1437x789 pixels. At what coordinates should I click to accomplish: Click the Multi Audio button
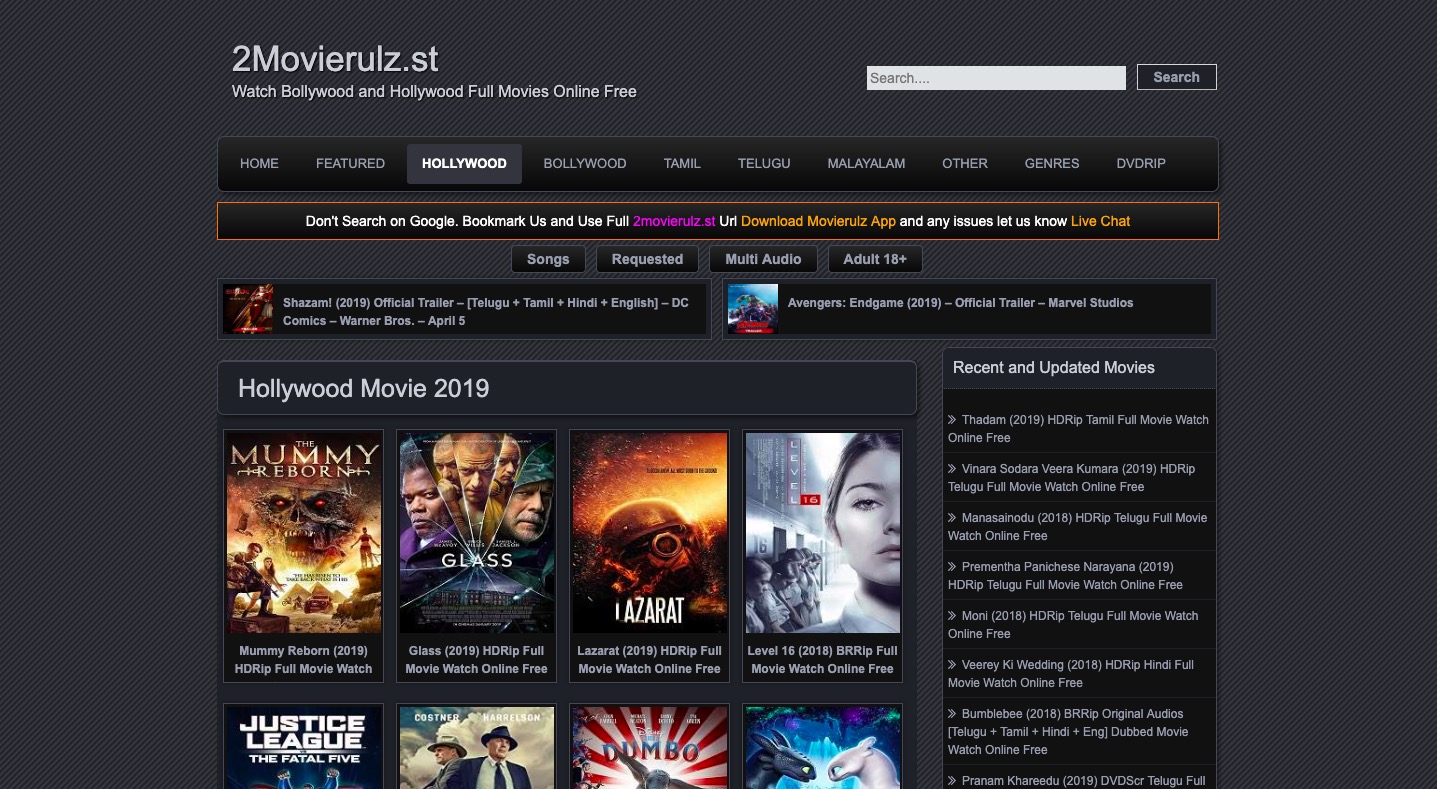pos(763,259)
